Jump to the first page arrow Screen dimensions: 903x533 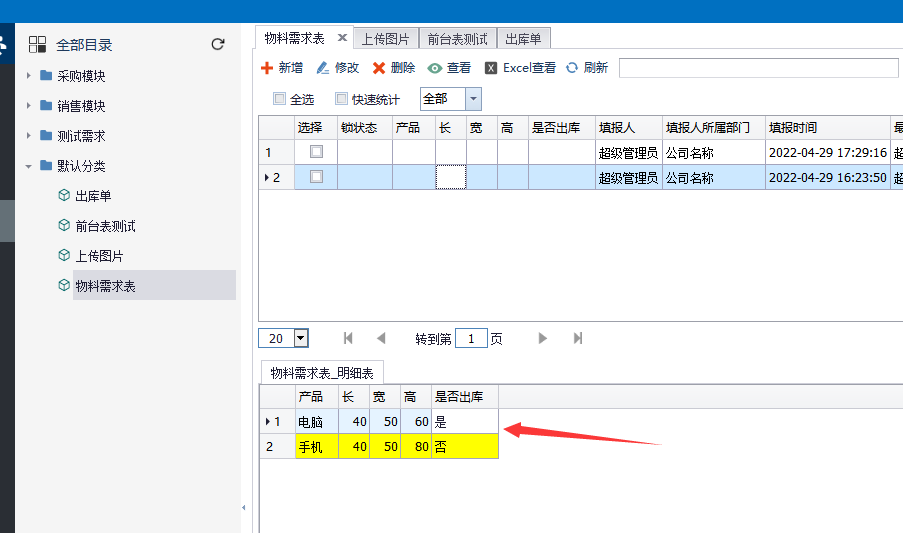point(348,338)
